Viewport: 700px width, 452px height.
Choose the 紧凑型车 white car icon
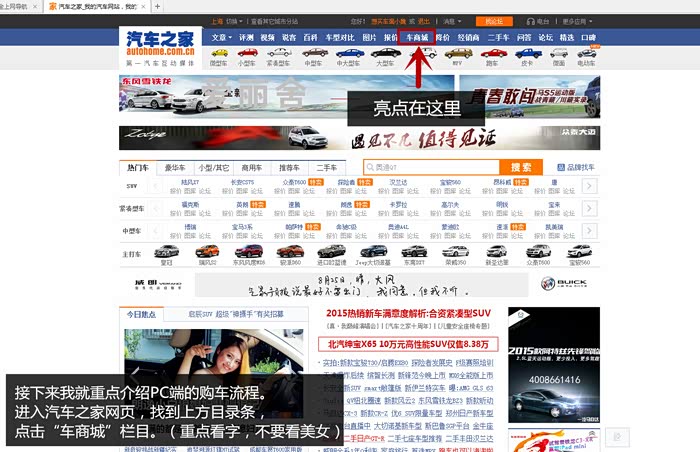279,53
